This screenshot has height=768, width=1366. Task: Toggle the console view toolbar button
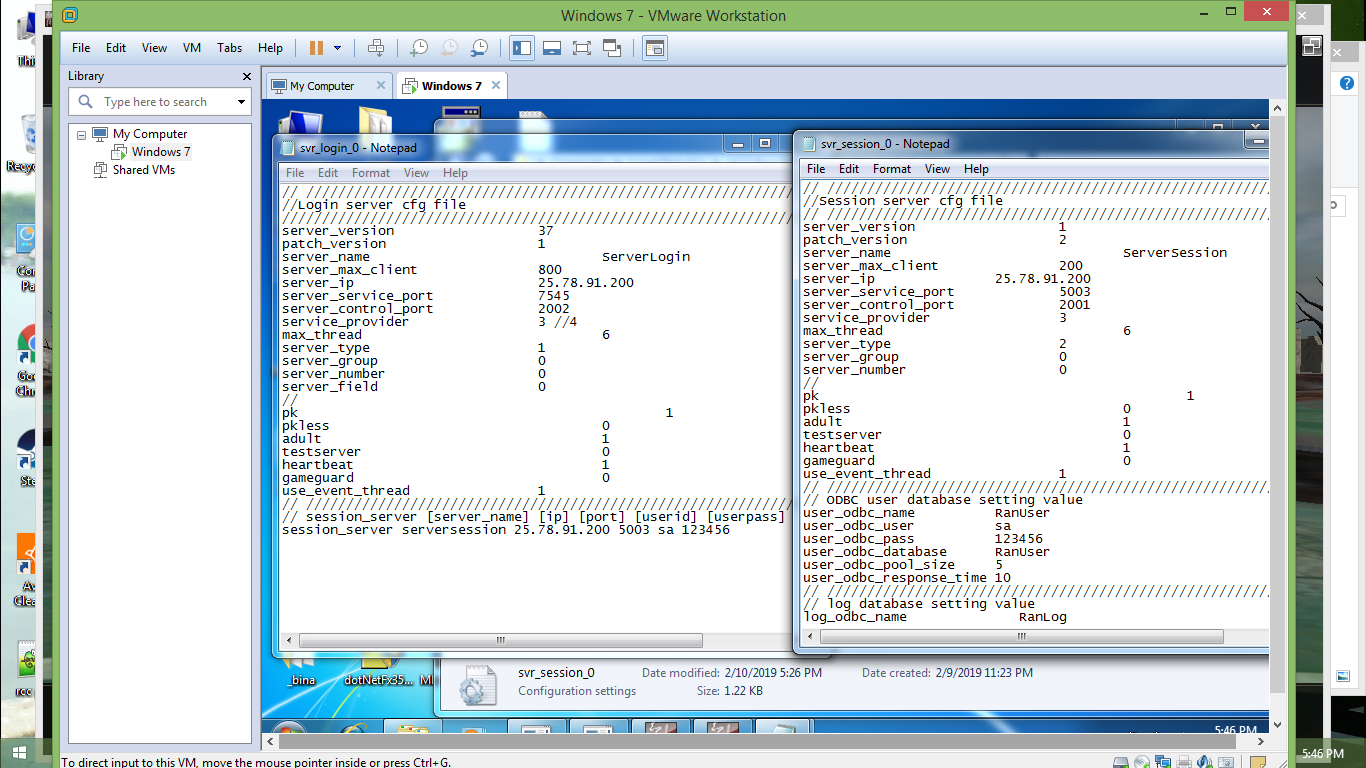pos(655,48)
